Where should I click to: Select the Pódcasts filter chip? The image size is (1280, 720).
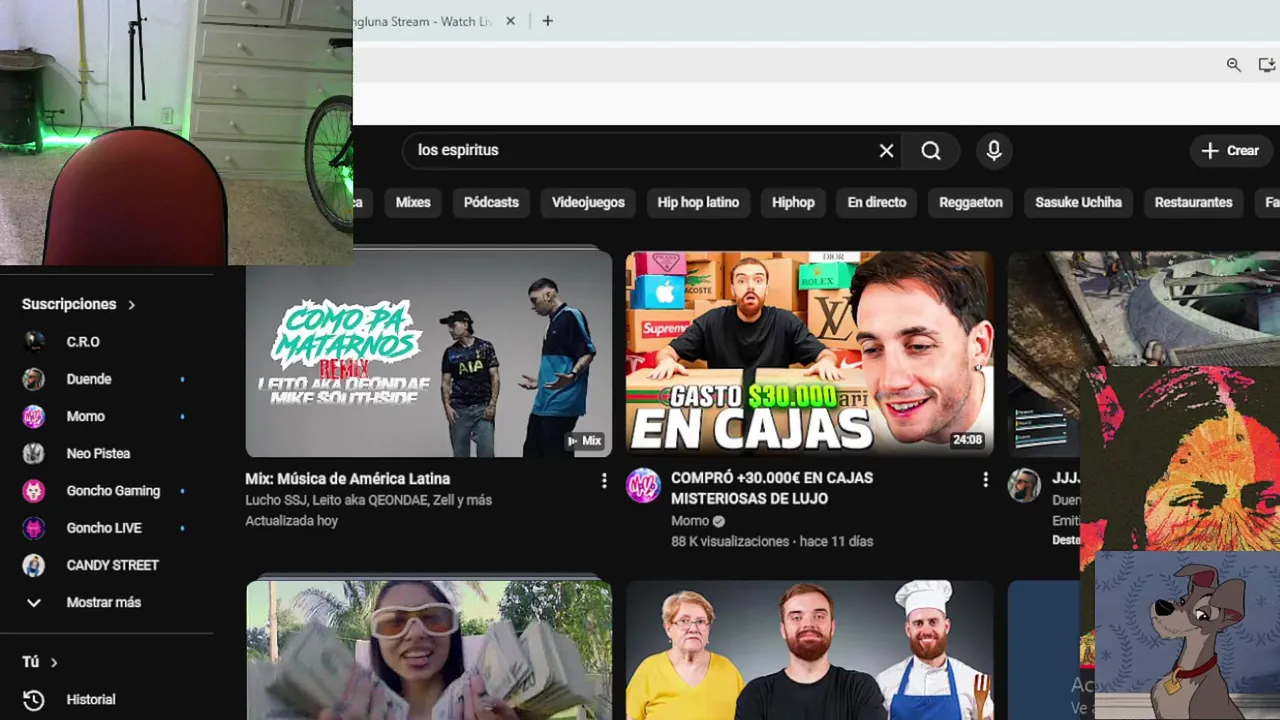pyautogui.click(x=491, y=202)
